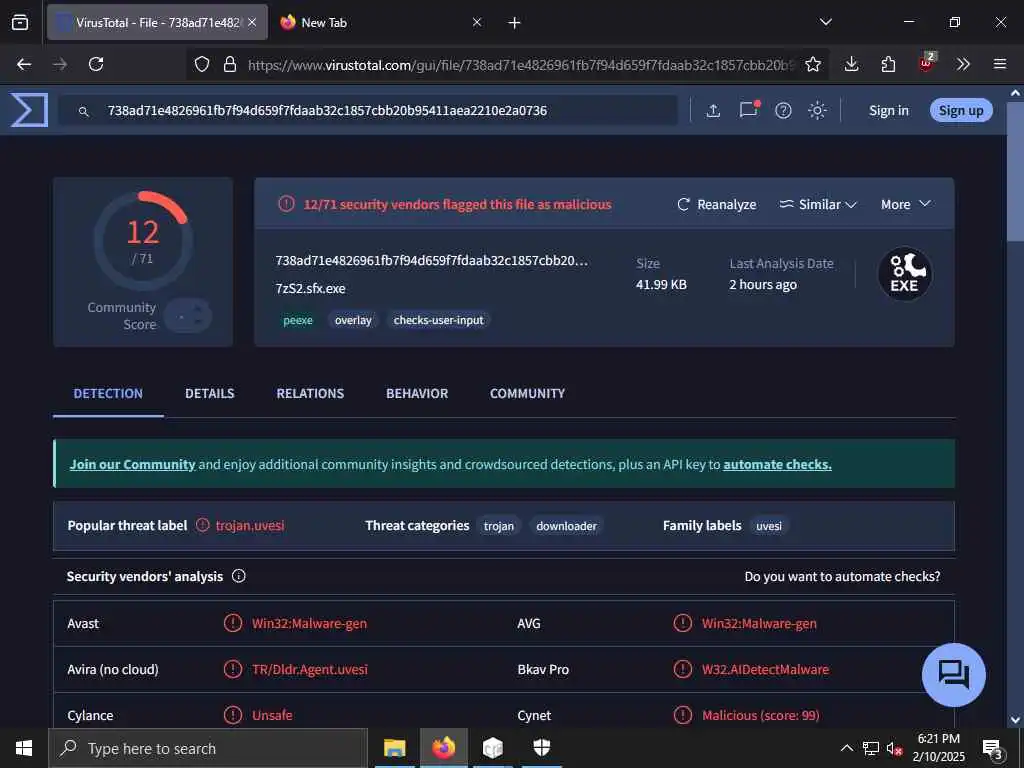Open a new tab with plus button

(x=514, y=23)
